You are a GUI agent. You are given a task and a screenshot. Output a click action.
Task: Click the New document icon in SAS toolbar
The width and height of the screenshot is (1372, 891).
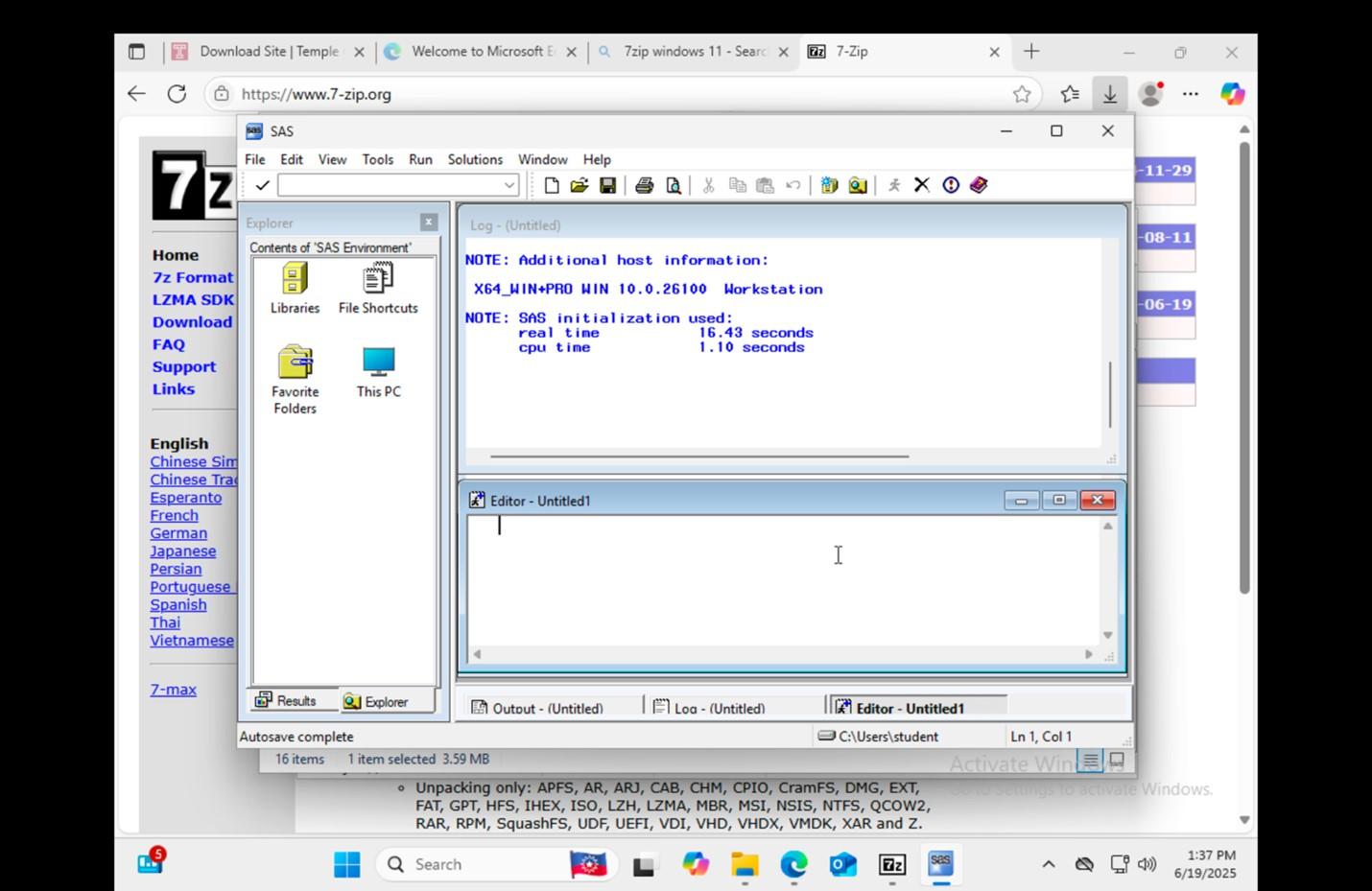pos(552,185)
